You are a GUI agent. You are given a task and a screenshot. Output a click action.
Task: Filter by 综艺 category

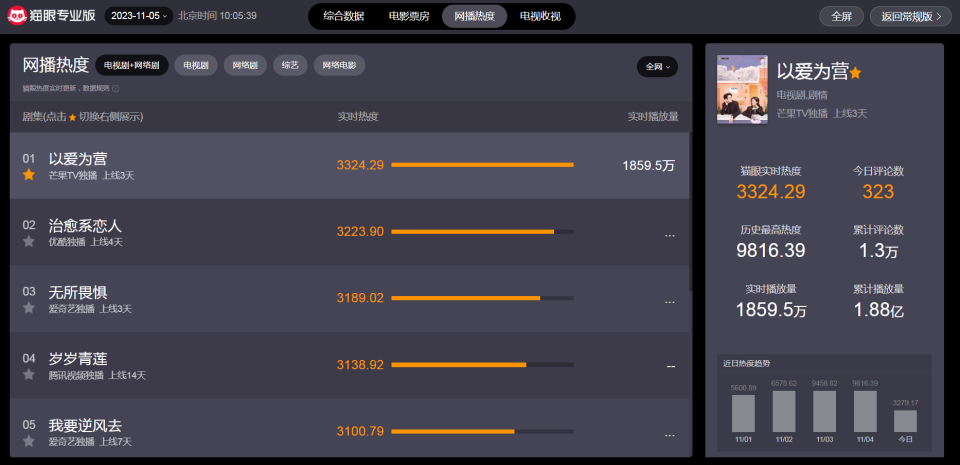click(x=290, y=65)
